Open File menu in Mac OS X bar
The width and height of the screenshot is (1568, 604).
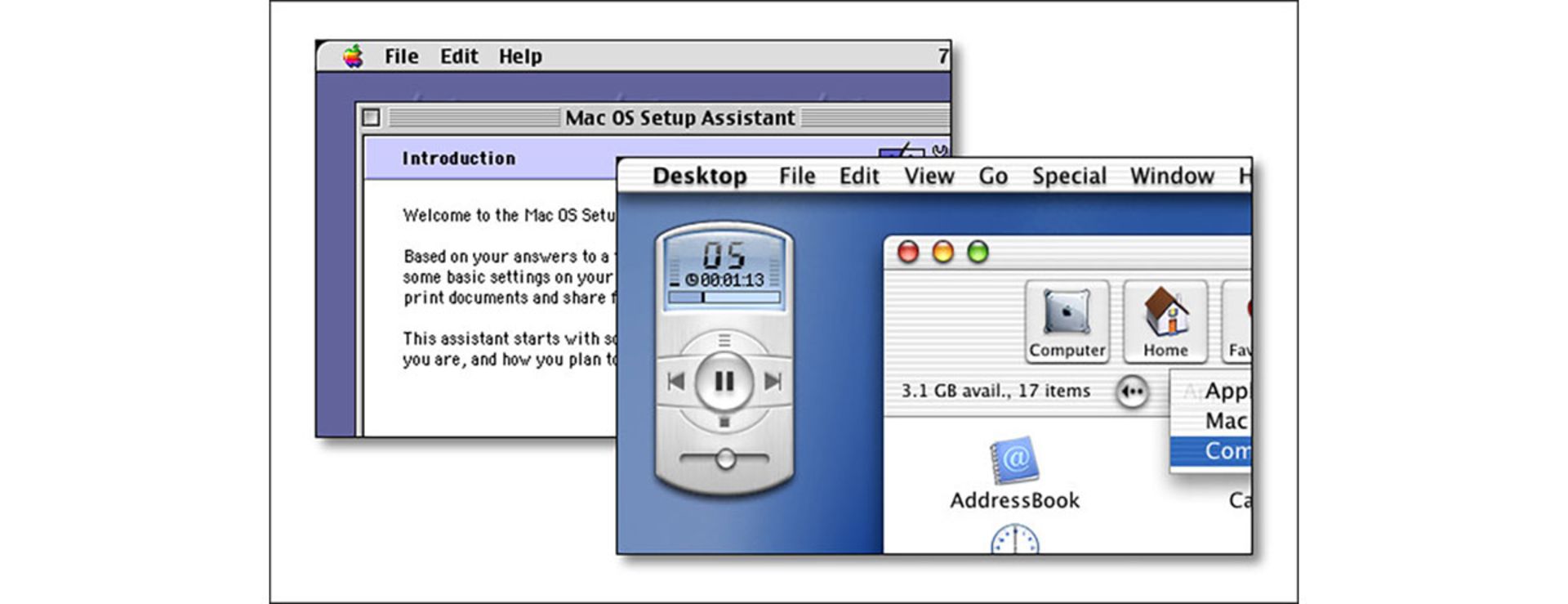tap(797, 177)
